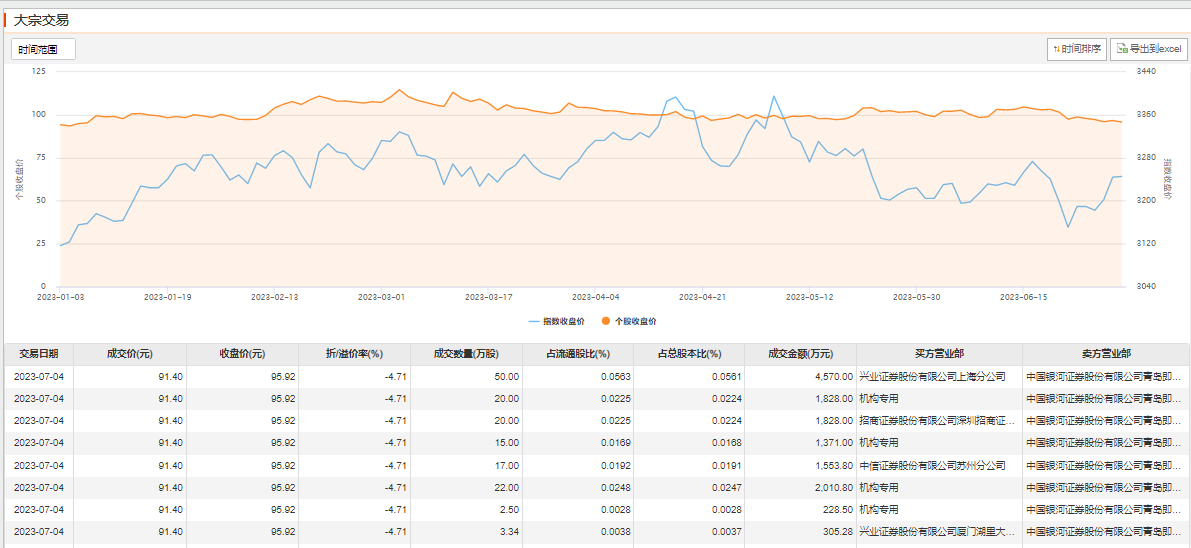Click the 3.34 volume cell

point(466,531)
